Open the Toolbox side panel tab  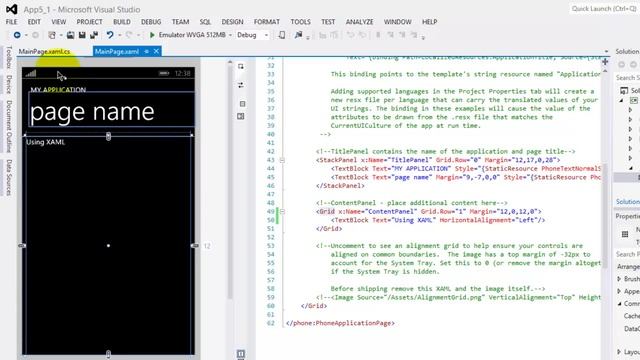[9, 57]
